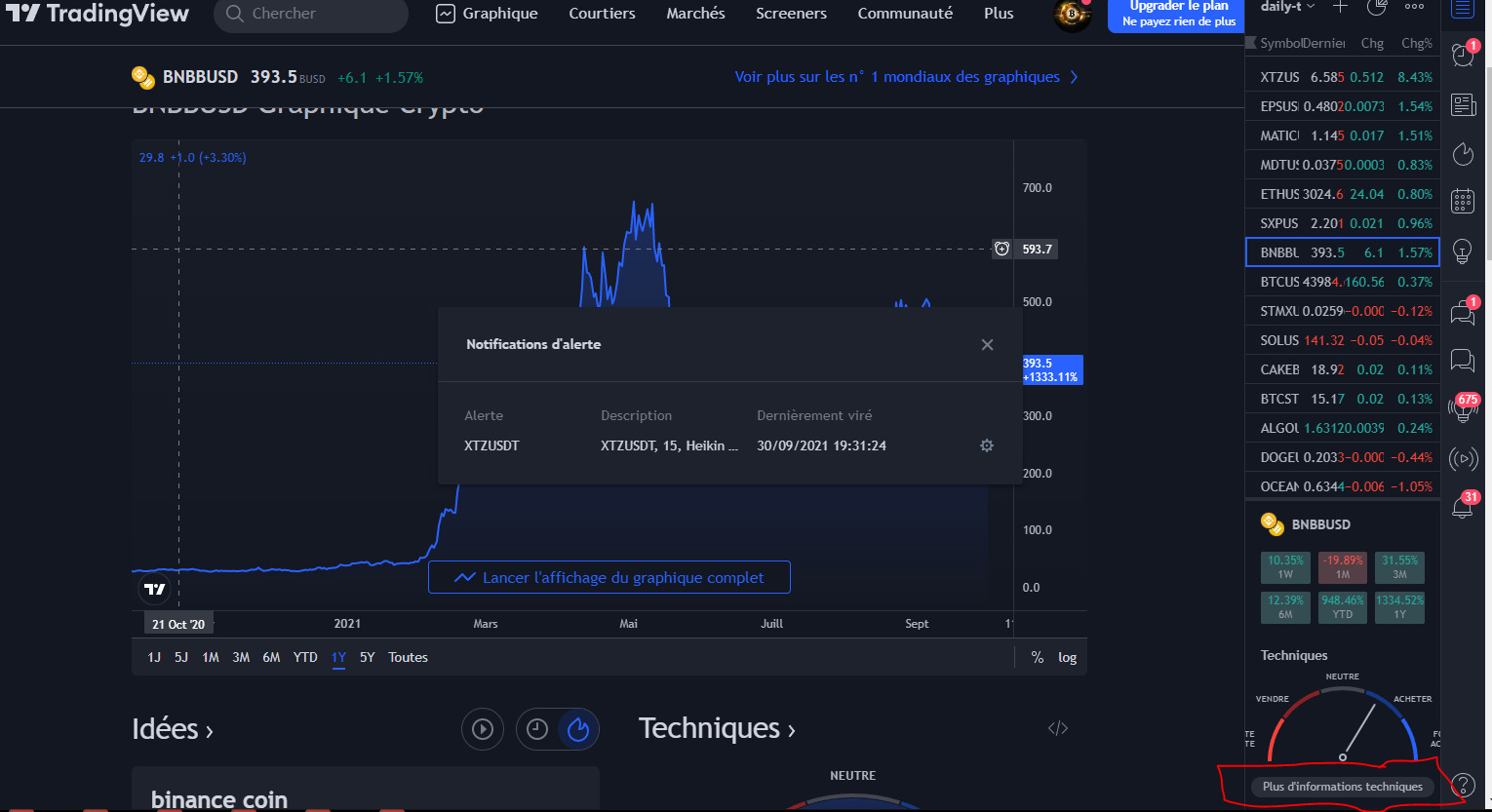The height and width of the screenshot is (812, 1492).
Task: Open hotlists flame icon in sidebar
Action: [x=1463, y=153]
